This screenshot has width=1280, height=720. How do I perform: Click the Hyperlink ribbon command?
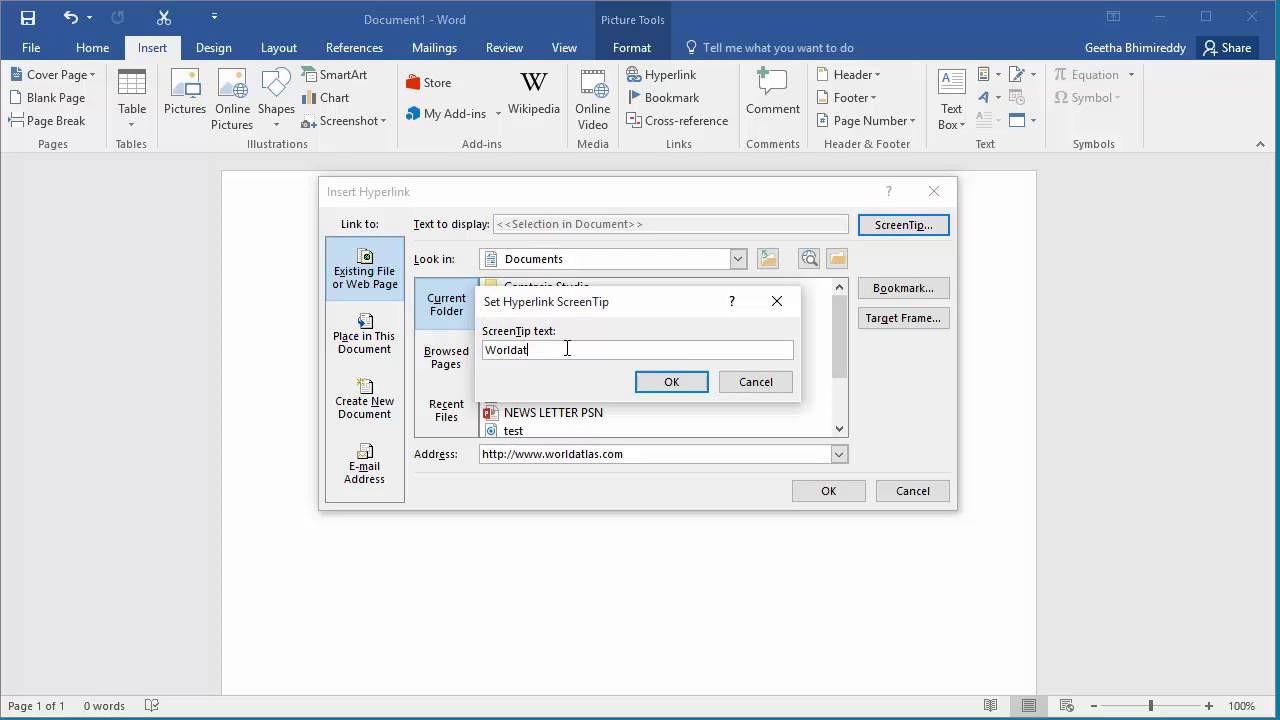pos(661,75)
